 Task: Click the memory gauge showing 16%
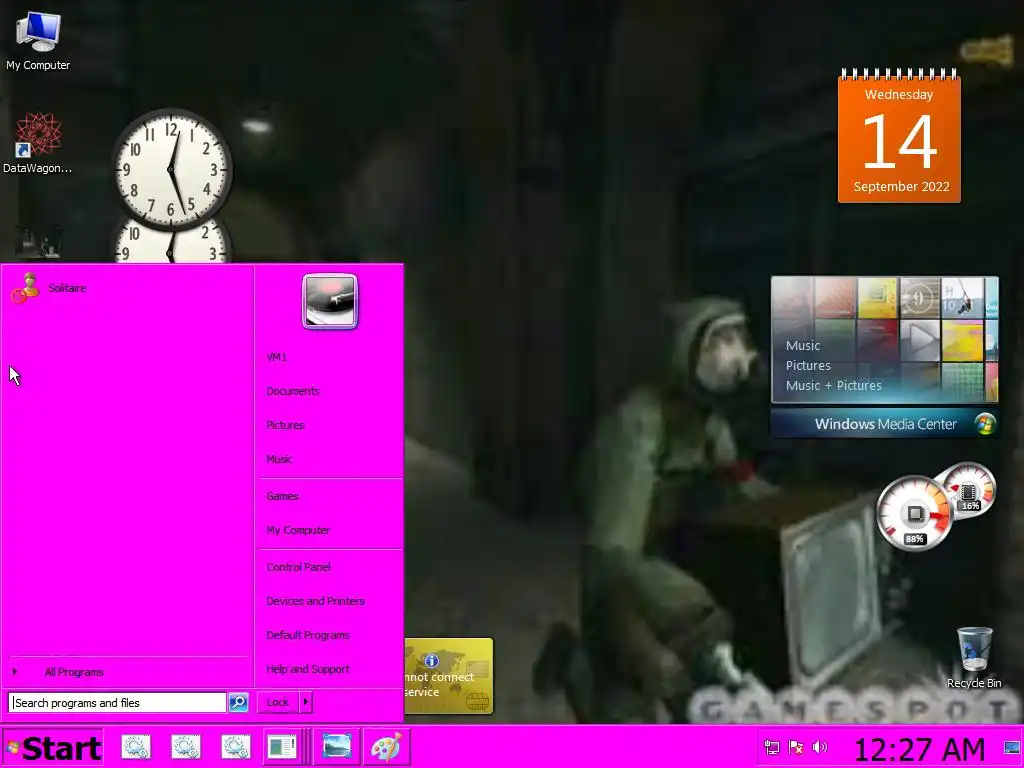tap(970, 489)
